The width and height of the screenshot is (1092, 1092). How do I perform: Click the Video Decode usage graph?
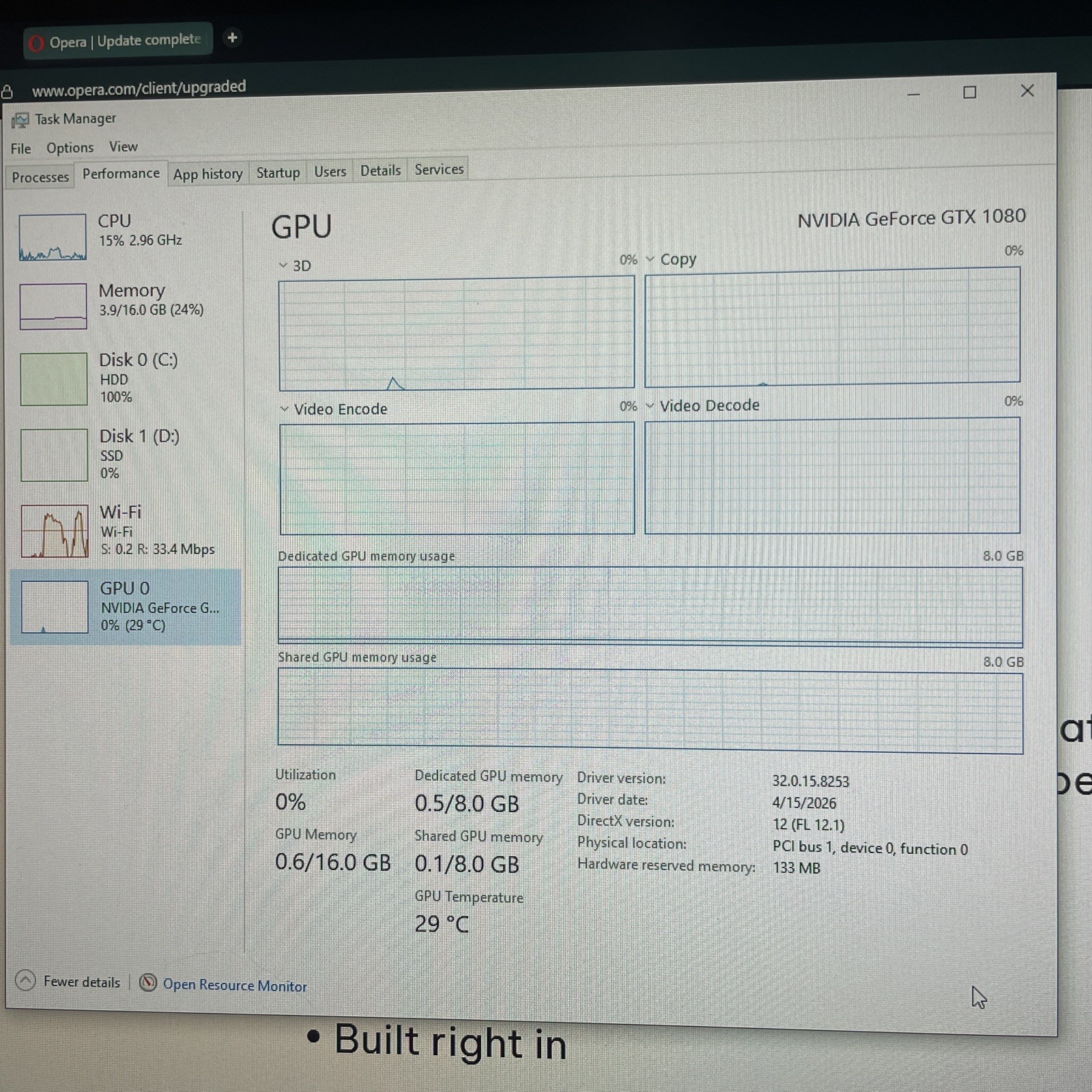pyautogui.click(x=833, y=476)
